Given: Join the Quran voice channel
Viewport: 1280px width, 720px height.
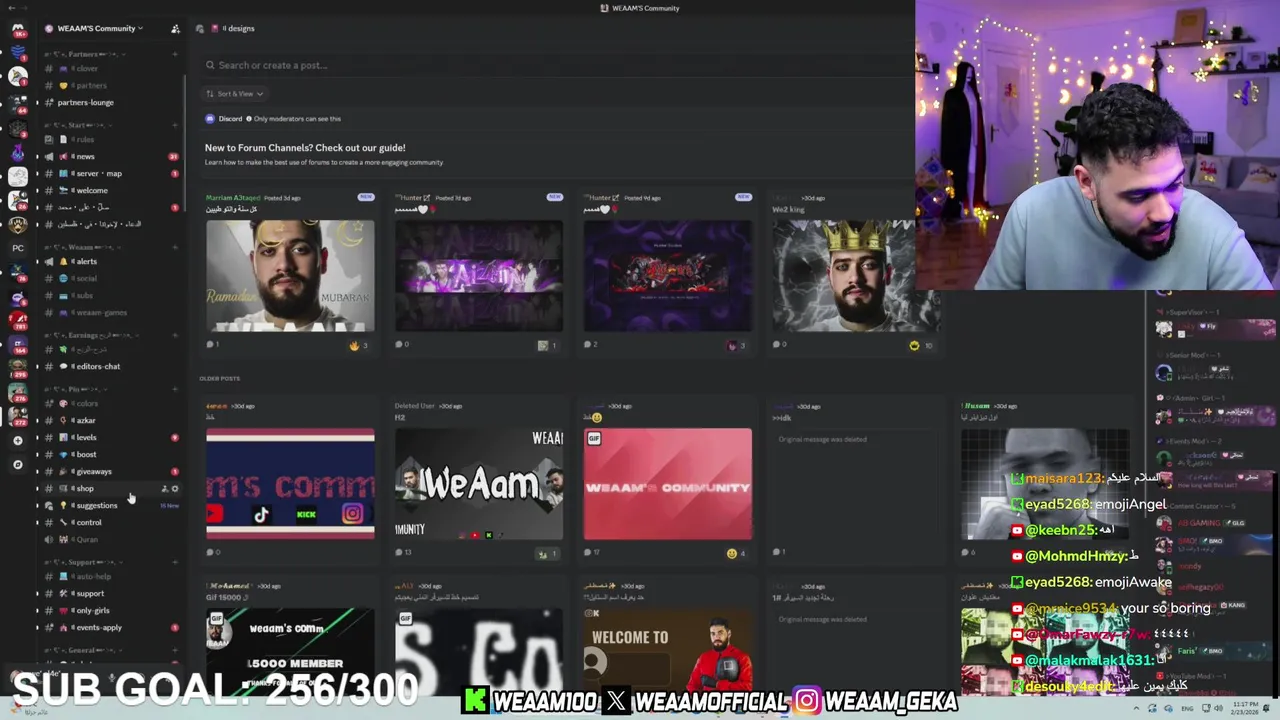Looking at the screenshot, I should coord(110,539).
